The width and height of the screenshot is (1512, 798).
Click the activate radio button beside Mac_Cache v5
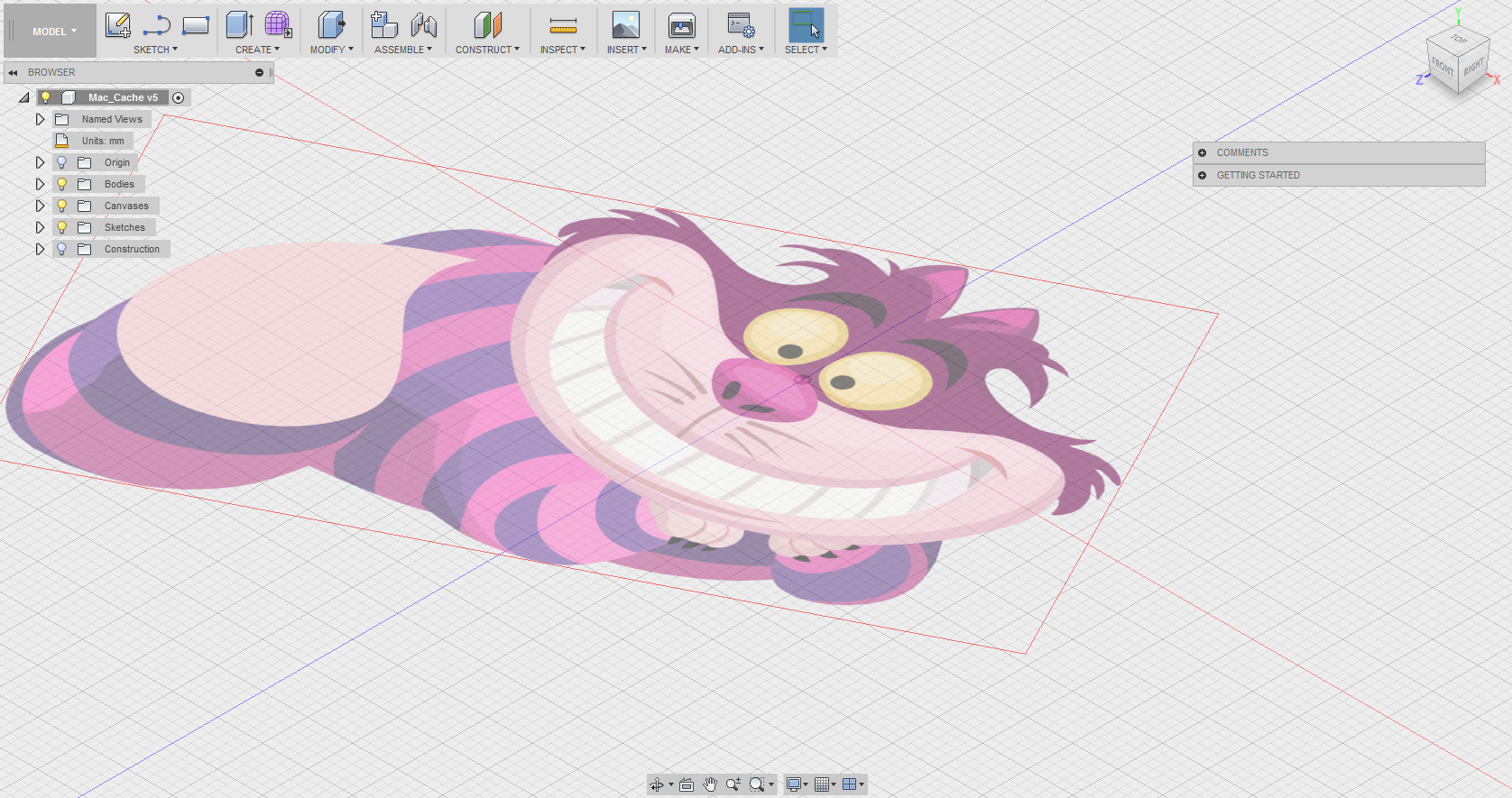click(179, 97)
